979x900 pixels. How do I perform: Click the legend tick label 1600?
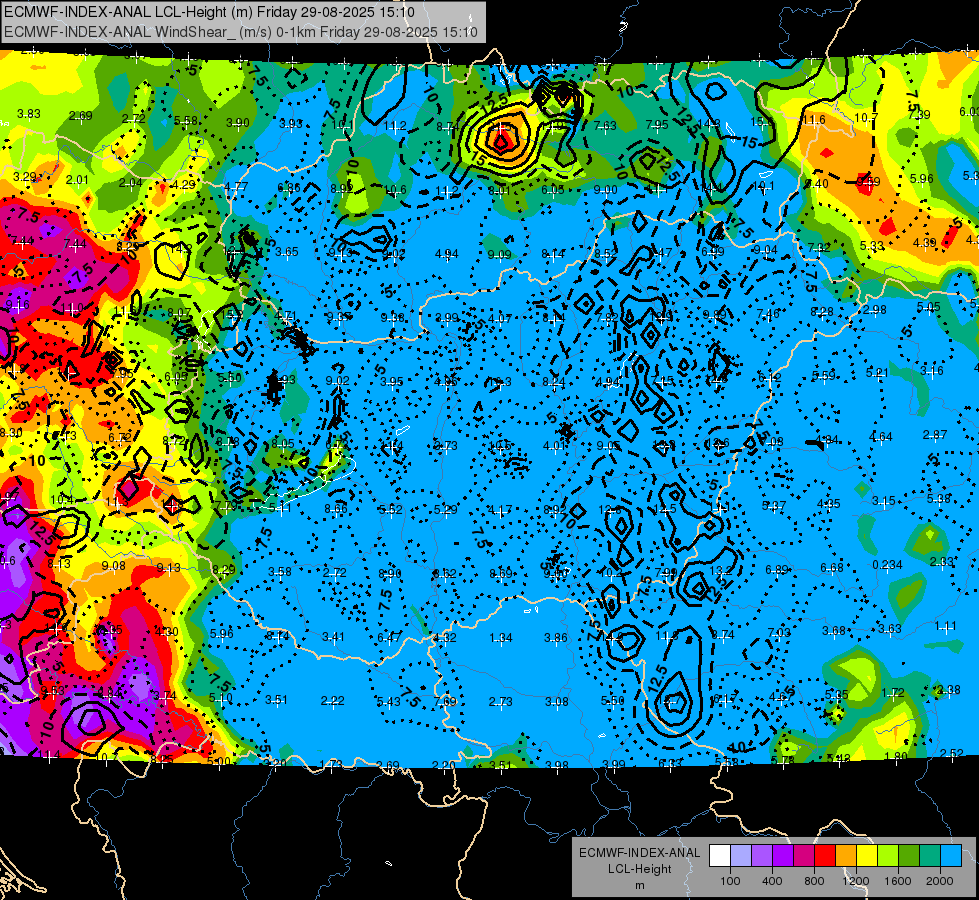pyautogui.click(x=898, y=881)
